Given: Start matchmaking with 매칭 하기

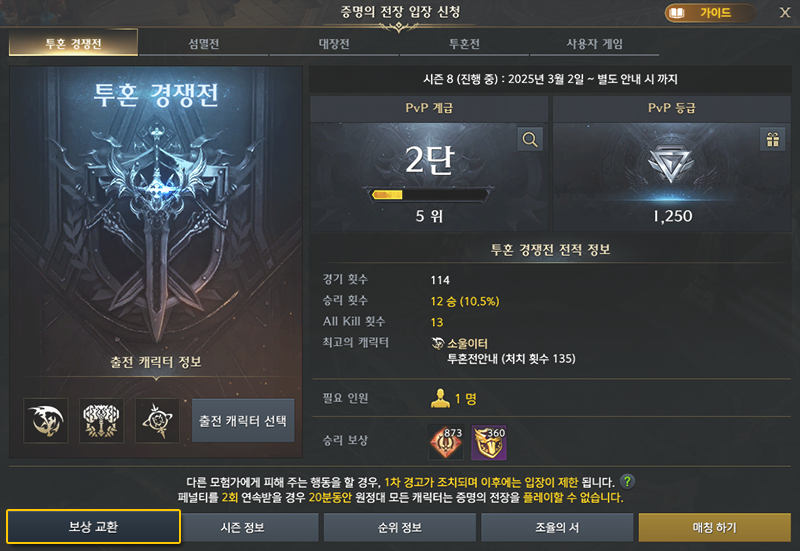Looking at the screenshot, I should click(714, 527).
